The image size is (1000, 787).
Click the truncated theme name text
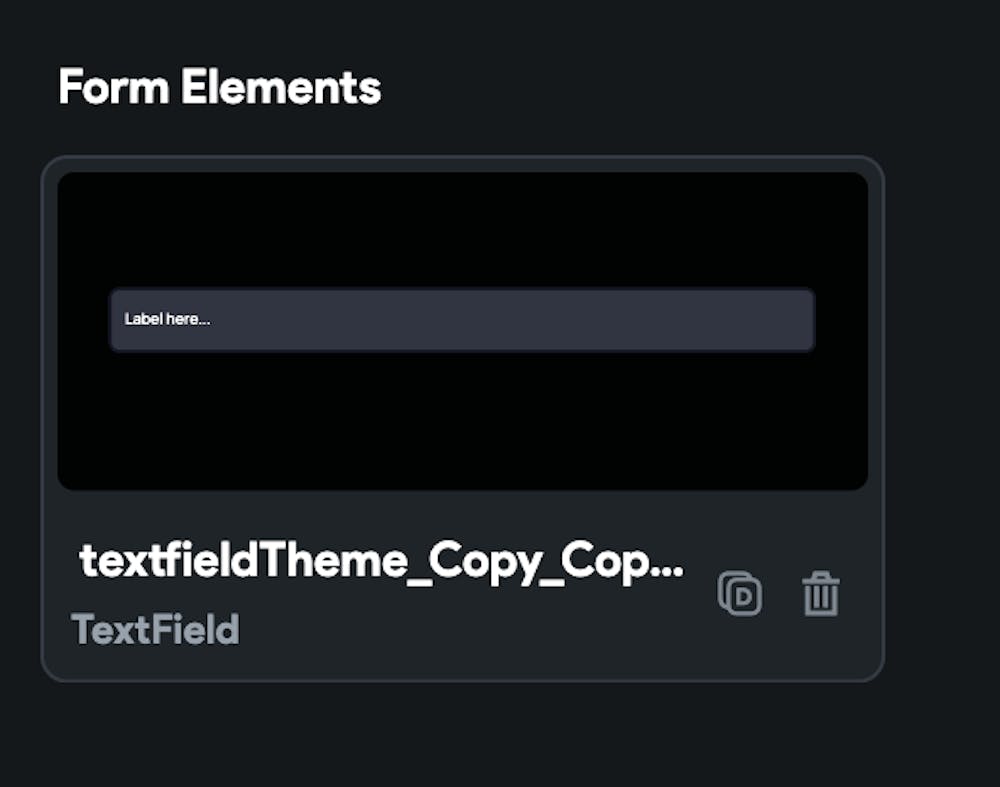382,561
